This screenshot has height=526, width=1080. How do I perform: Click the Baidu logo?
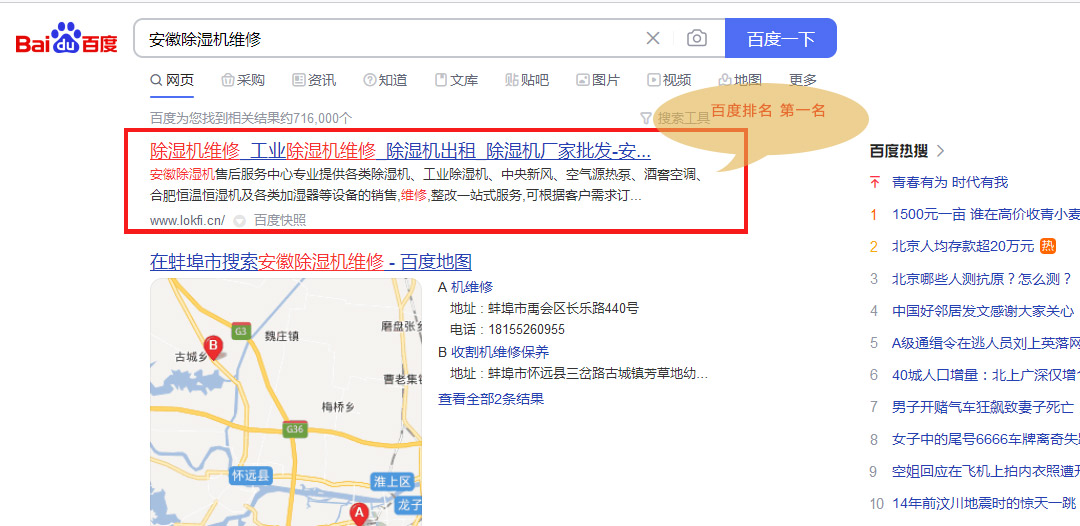66,38
